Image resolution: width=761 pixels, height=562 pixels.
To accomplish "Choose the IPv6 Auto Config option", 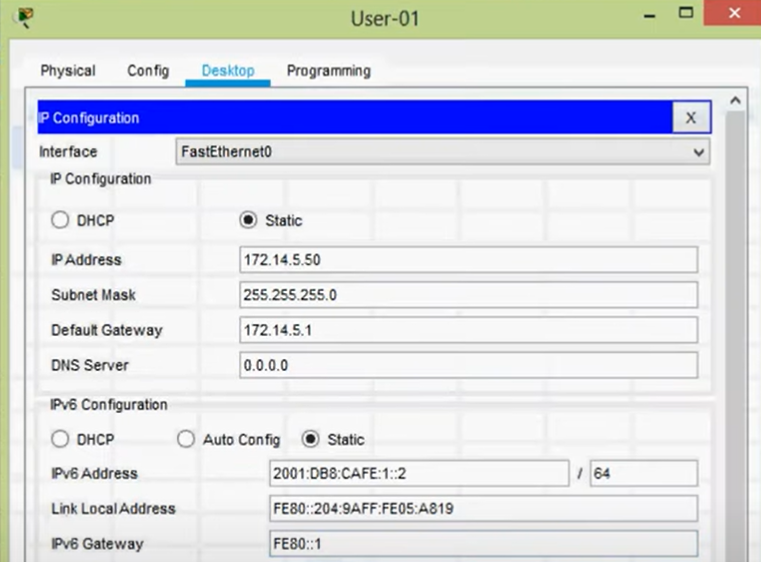I will tap(186, 439).
